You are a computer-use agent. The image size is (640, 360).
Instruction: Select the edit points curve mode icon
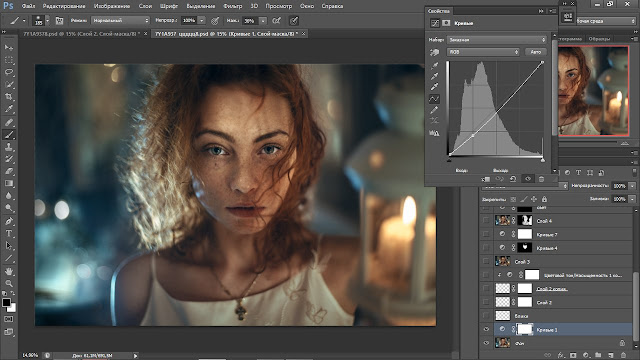click(434, 98)
